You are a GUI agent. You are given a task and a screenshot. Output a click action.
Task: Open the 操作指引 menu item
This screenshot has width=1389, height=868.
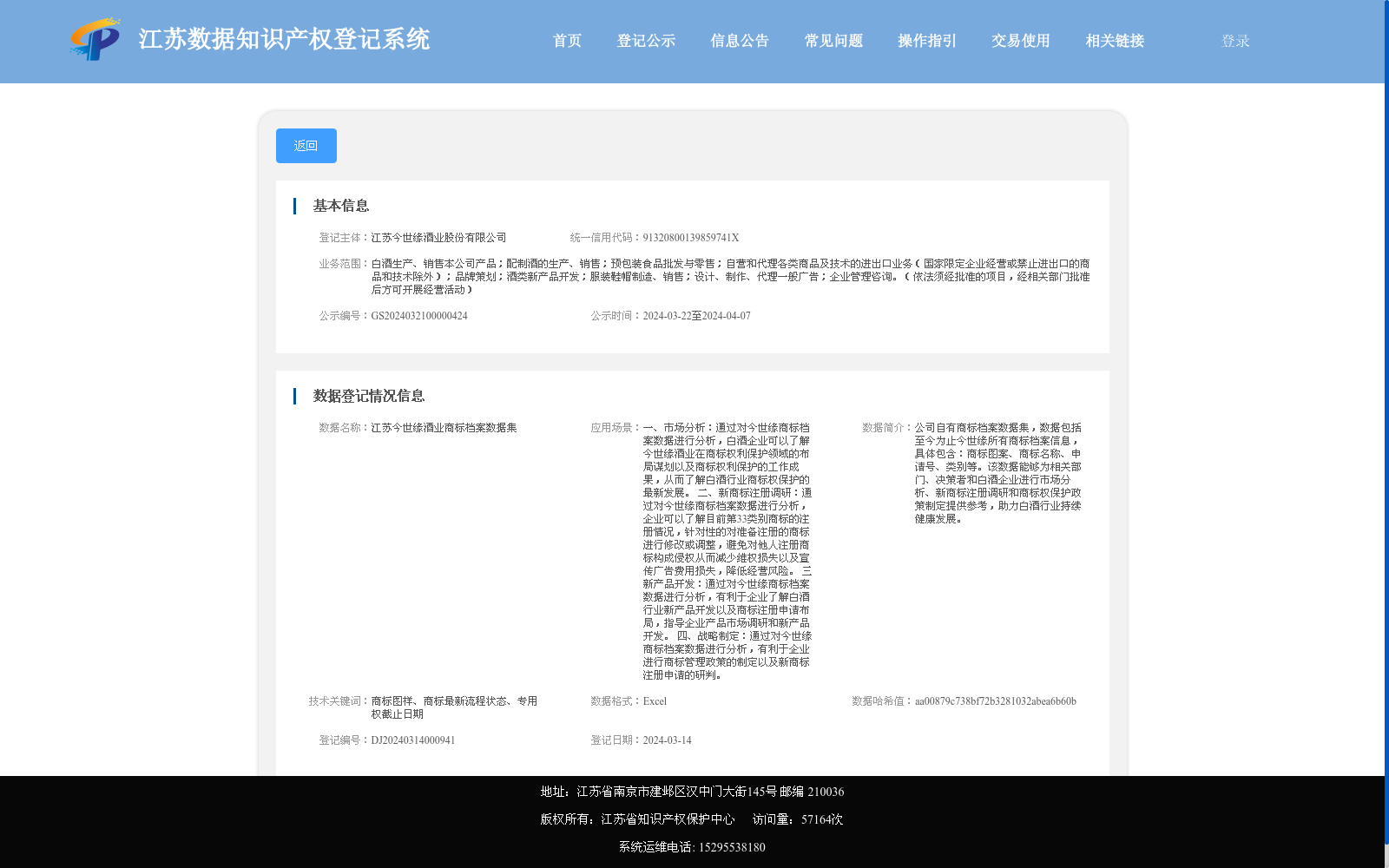[927, 41]
